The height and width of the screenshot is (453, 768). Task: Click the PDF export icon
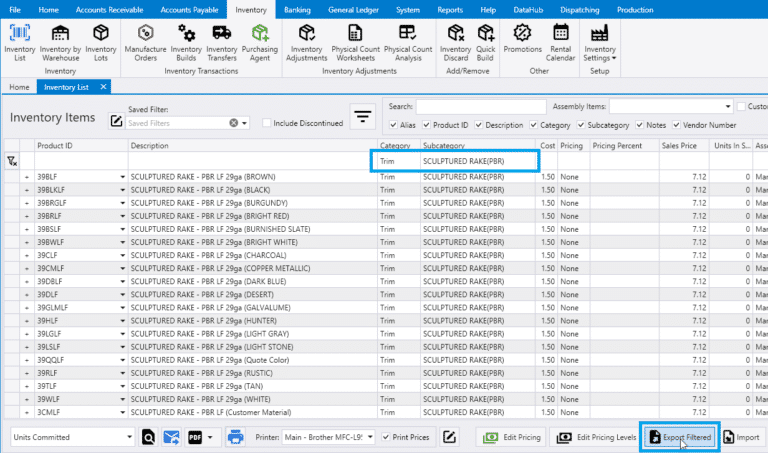195,437
